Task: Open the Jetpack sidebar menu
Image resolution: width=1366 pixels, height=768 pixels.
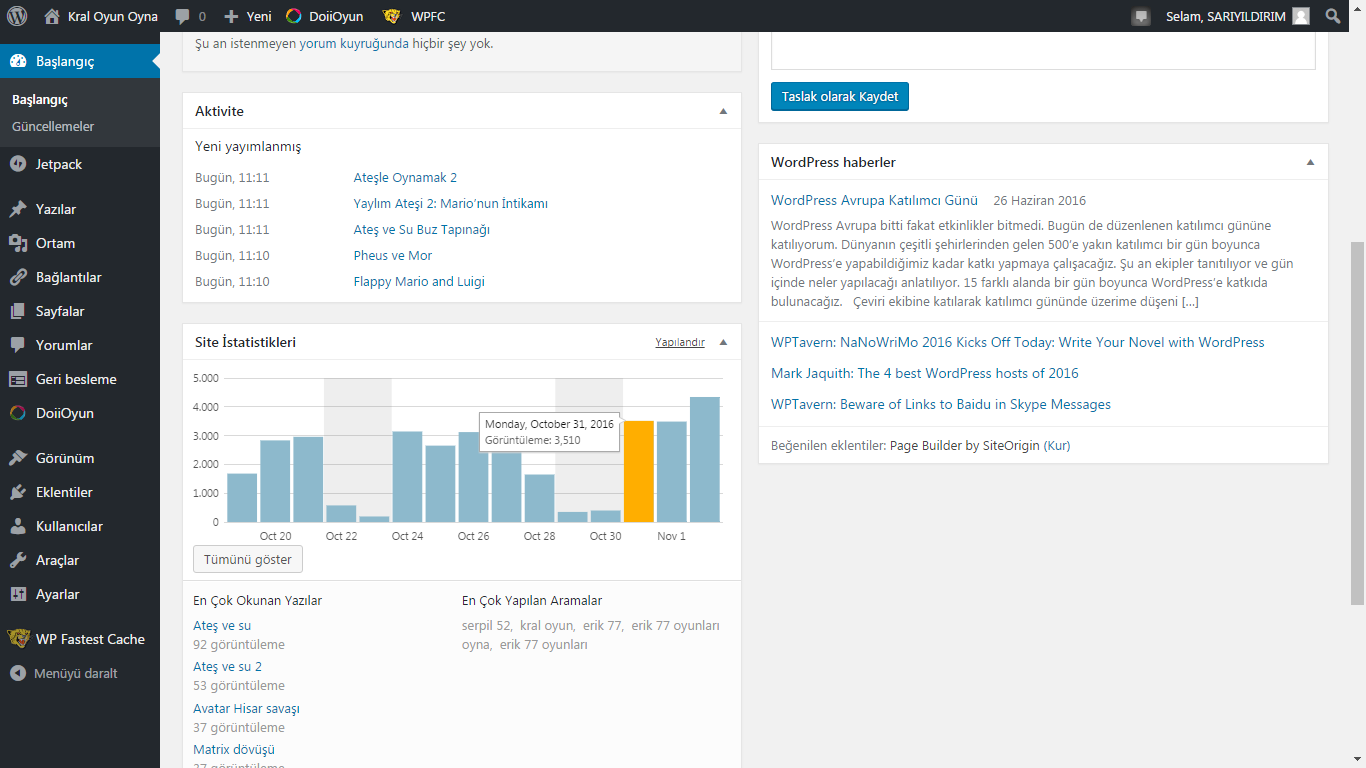Action: pyautogui.click(x=80, y=164)
